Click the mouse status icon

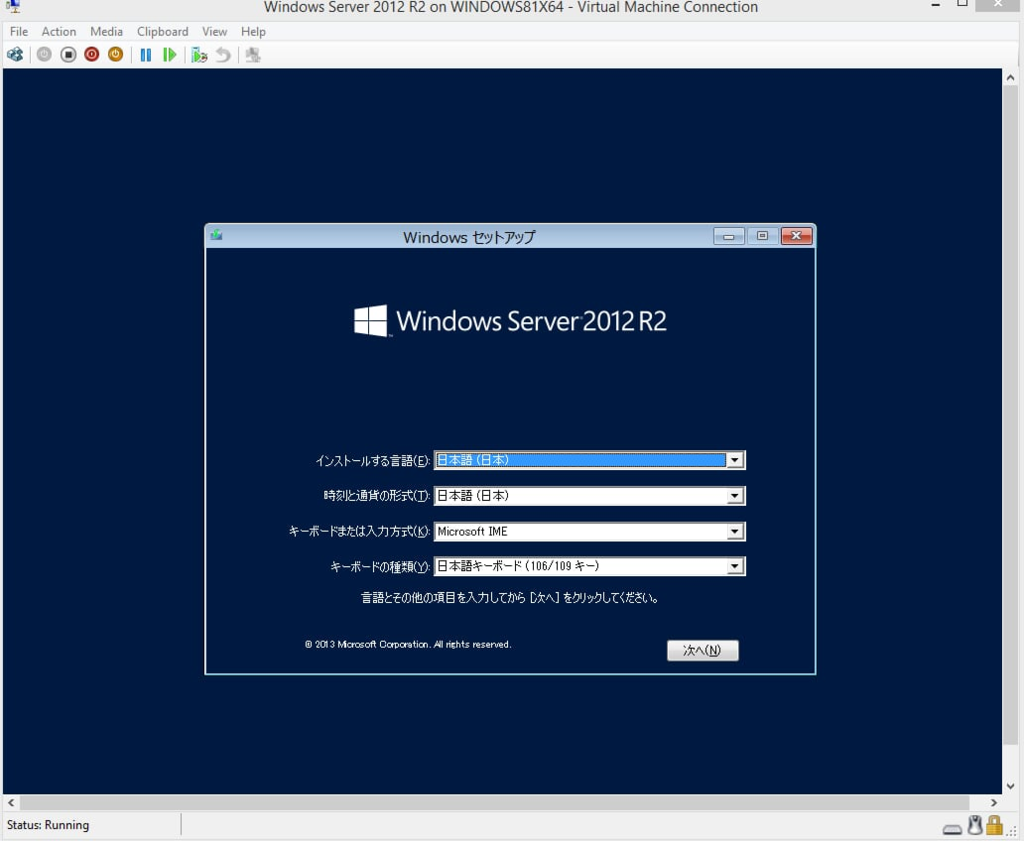975,825
